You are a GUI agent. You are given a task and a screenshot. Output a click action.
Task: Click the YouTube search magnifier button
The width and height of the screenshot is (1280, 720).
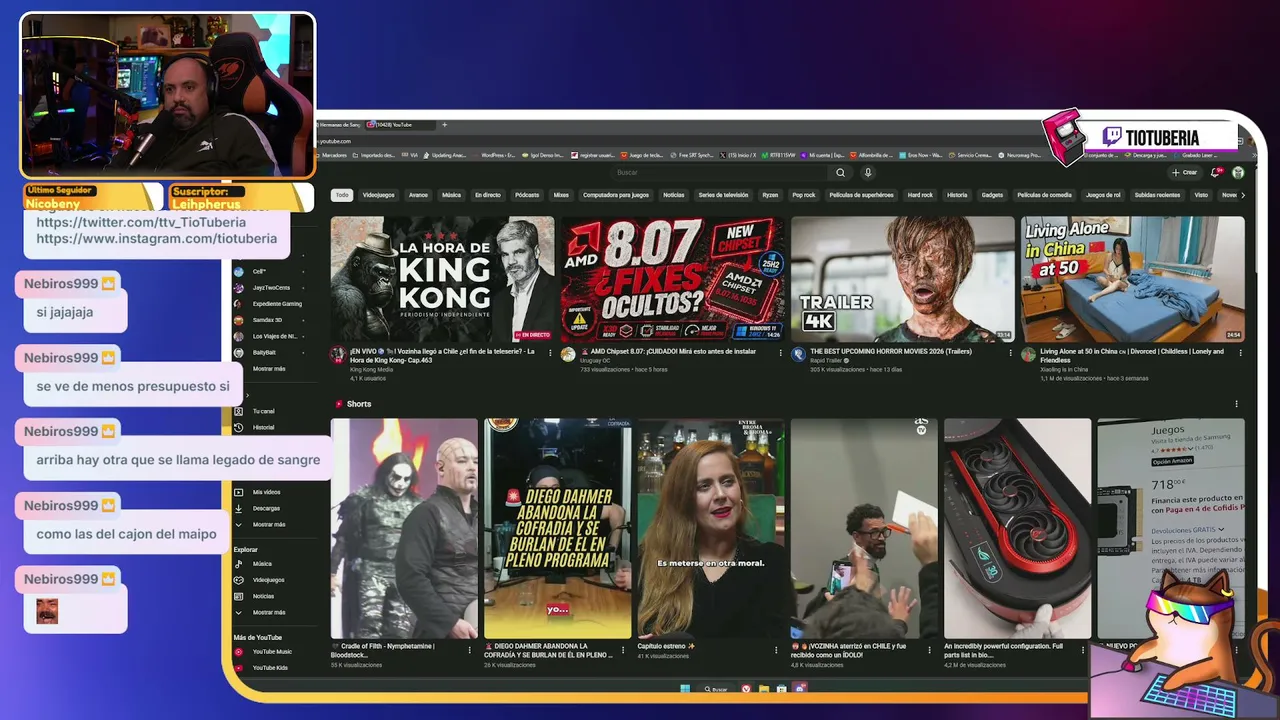(x=840, y=172)
